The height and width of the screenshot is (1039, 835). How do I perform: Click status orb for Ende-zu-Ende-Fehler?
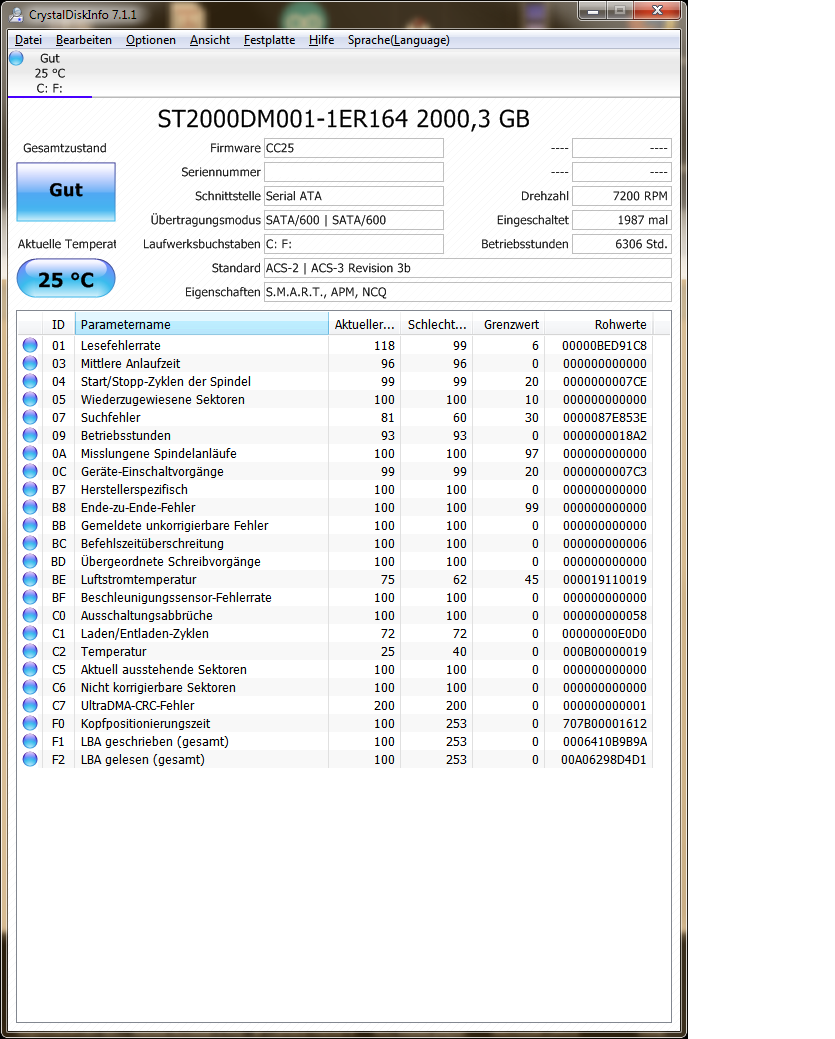coord(30,507)
